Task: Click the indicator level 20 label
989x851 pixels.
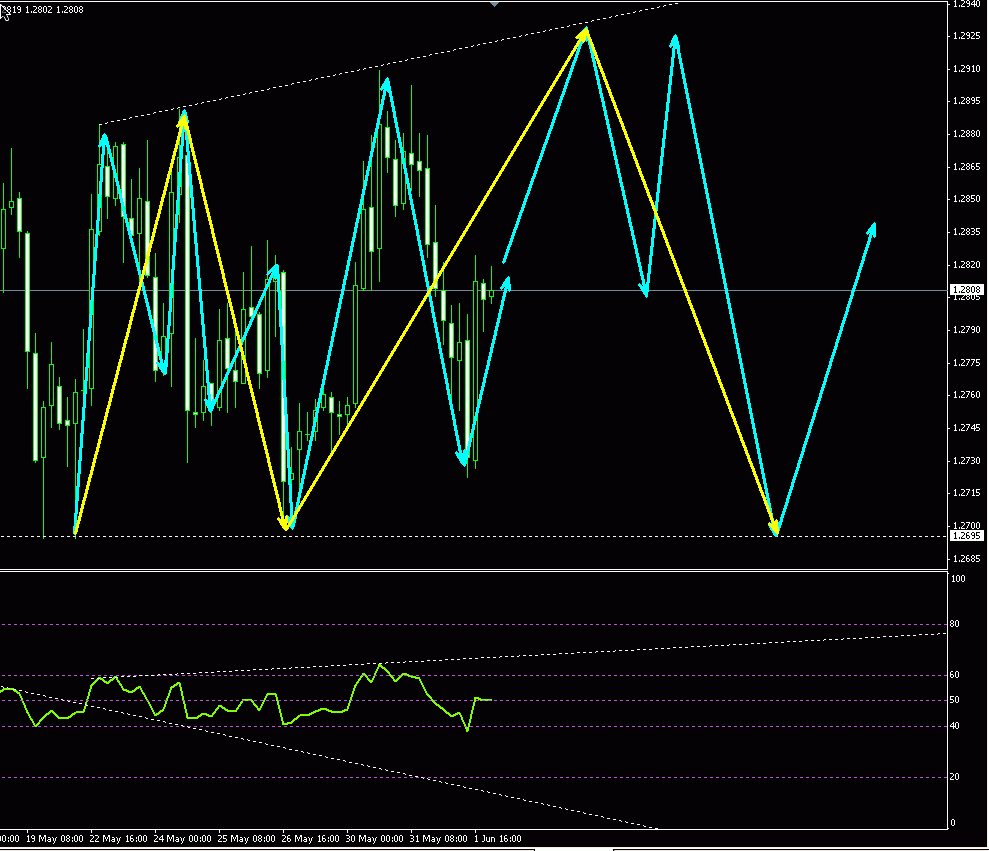Action: pyautogui.click(x=955, y=777)
